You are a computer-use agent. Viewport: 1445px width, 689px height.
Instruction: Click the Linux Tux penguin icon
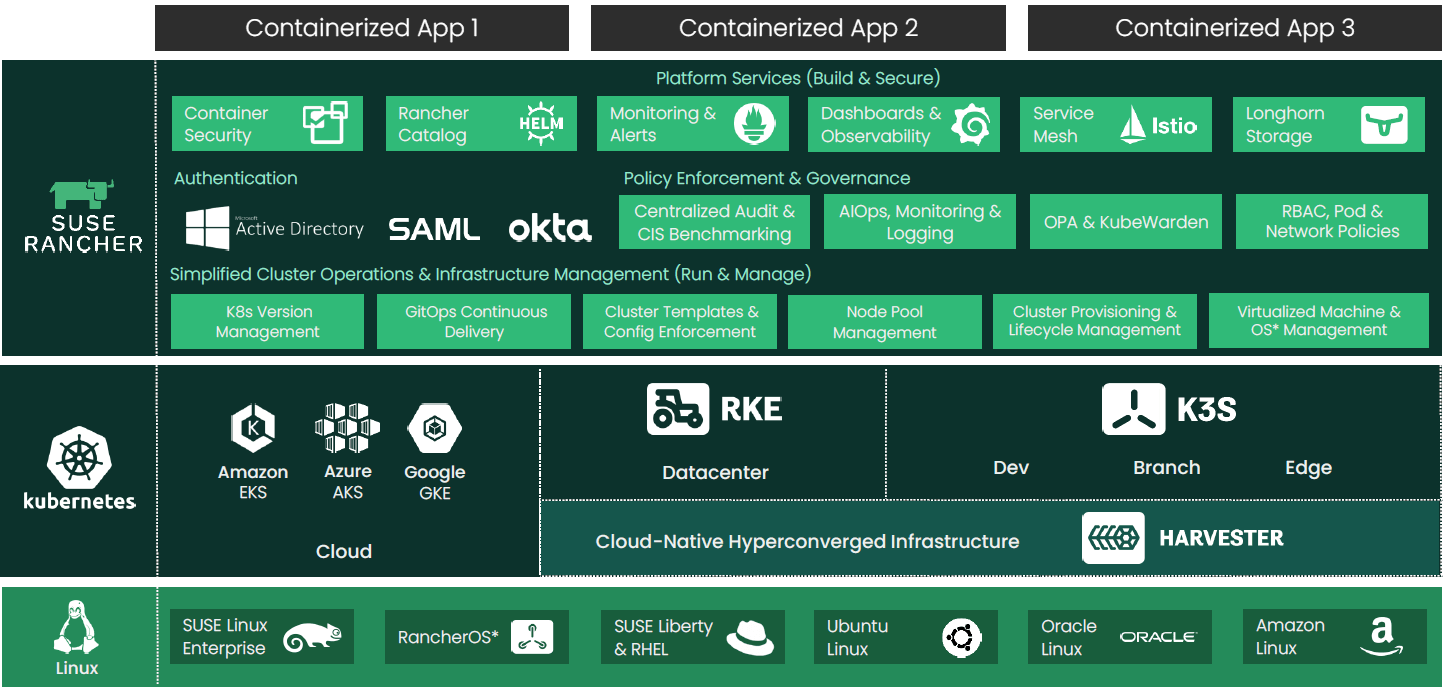(77, 627)
